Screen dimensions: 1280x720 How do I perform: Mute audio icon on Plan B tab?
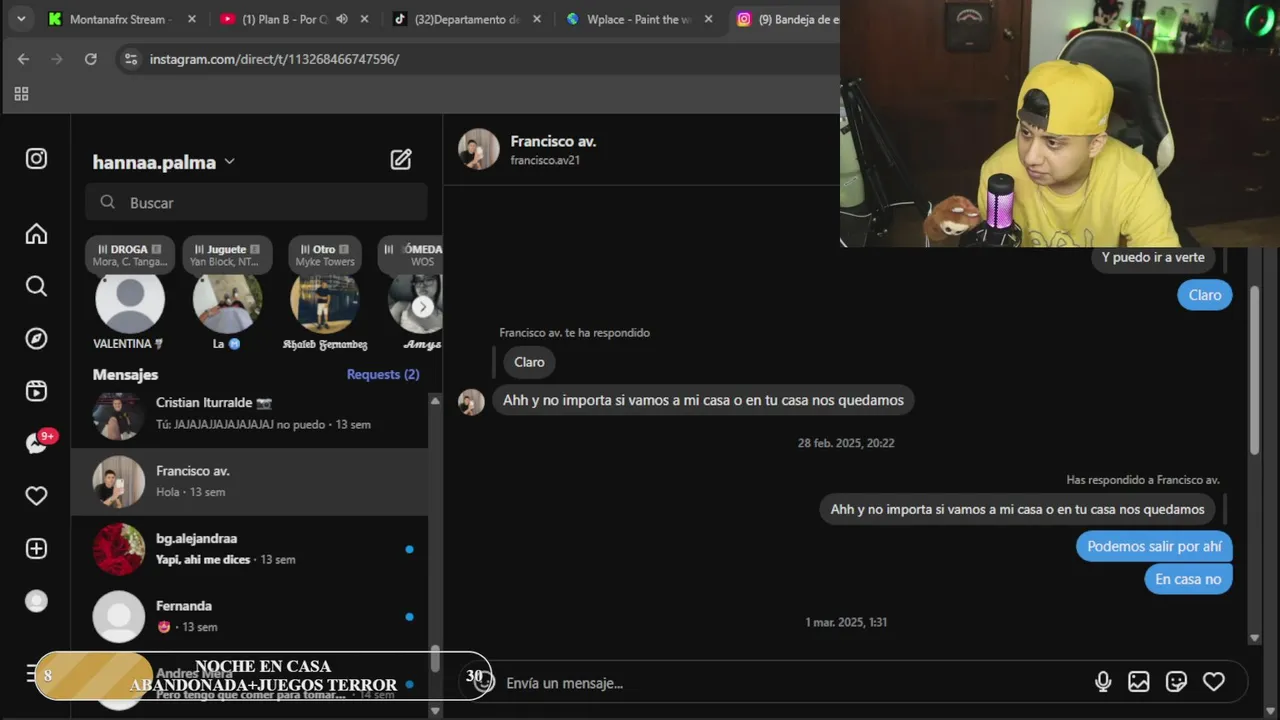click(342, 19)
